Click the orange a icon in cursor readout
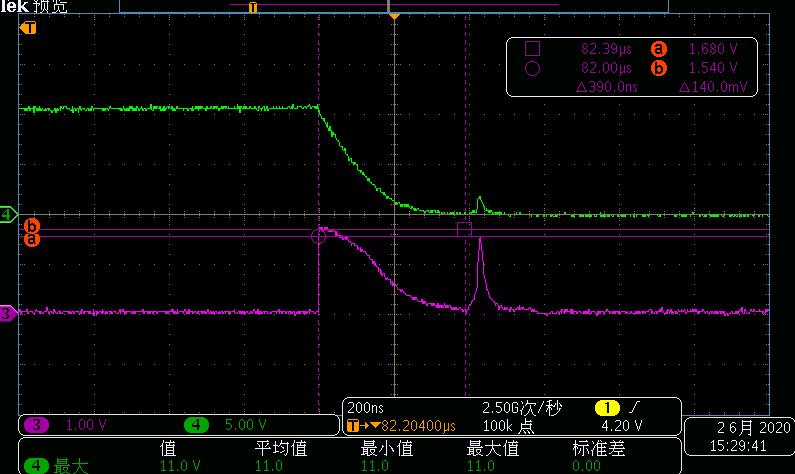Image resolution: width=795 pixels, height=474 pixels. click(x=658, y=49)
